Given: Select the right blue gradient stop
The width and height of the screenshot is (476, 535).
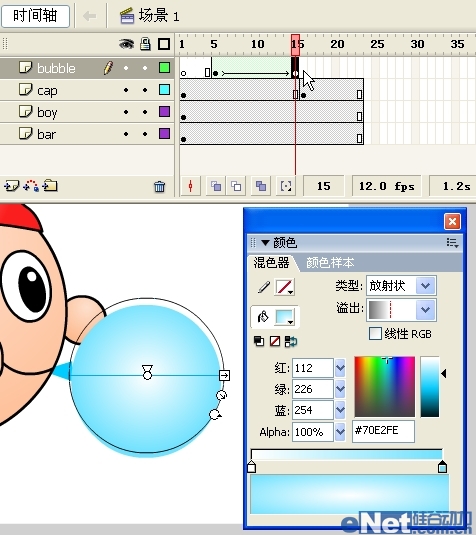Looking at the screenshot, I should point(443,466).
